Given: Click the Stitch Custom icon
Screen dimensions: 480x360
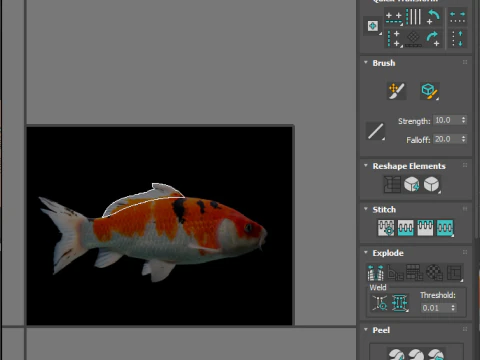Looking at the screenshot, I should tap(445, 228).
